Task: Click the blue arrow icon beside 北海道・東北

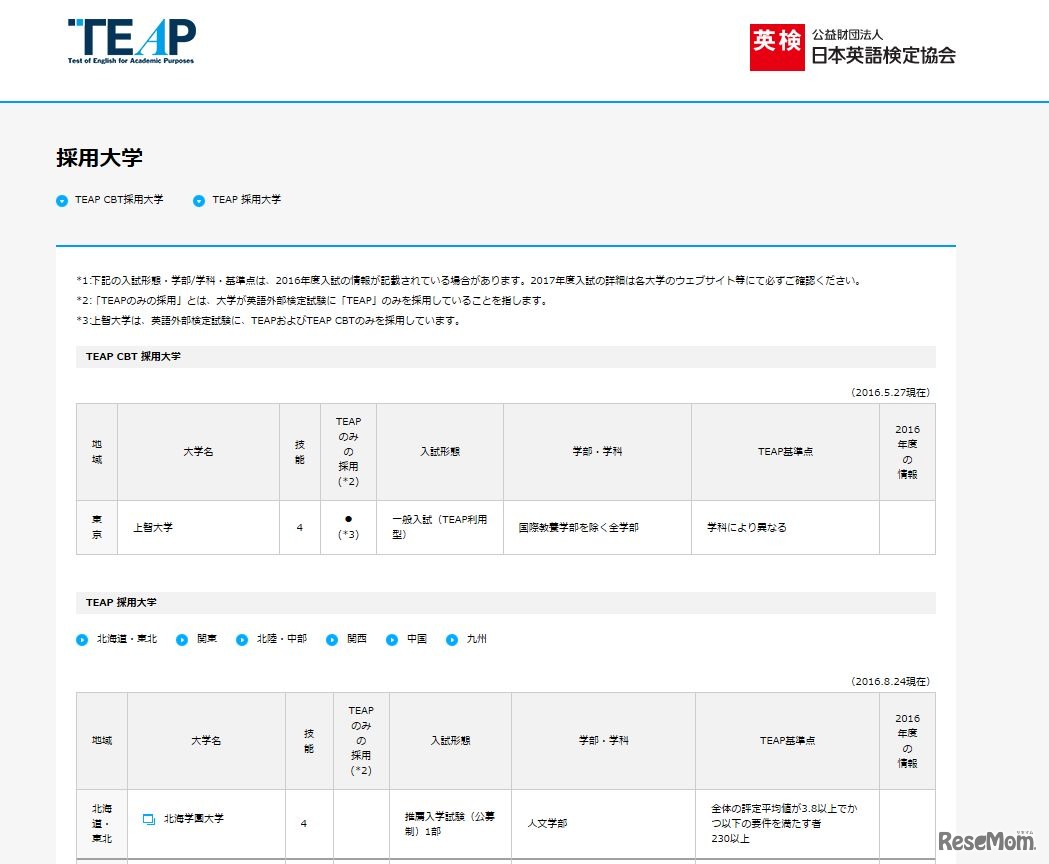Action: pos(82,638)
